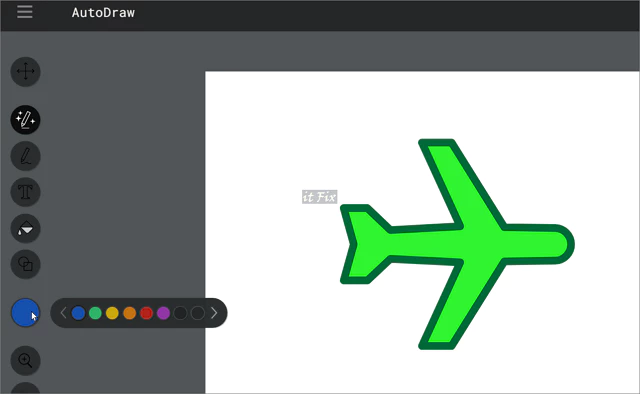Select the Move/Select tool

25,72
